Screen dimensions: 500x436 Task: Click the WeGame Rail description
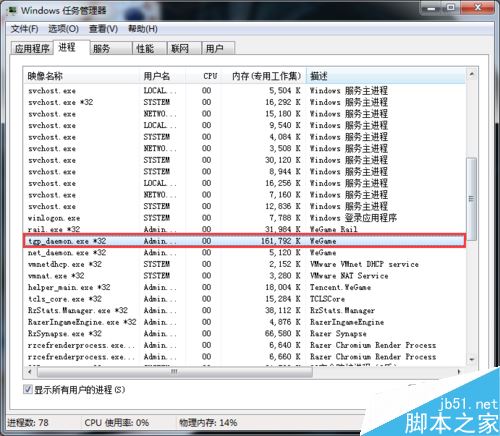click(x=333, y=229)
